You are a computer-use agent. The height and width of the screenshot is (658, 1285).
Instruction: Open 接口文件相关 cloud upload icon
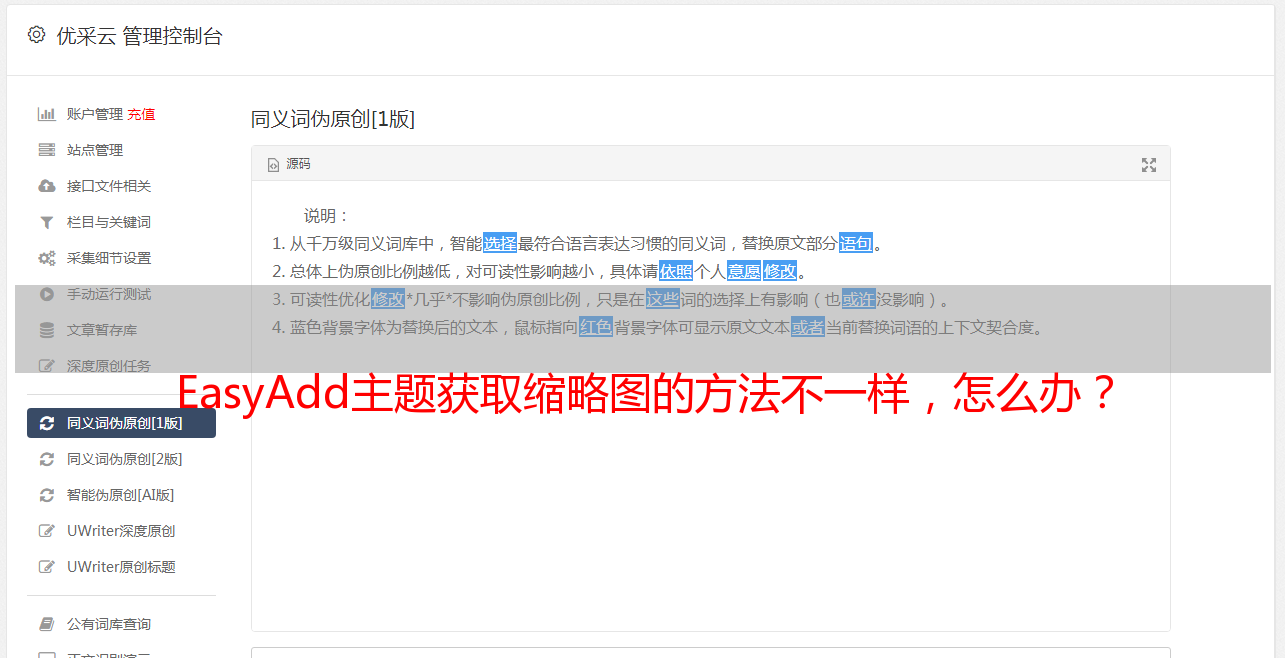pos(46,186)
